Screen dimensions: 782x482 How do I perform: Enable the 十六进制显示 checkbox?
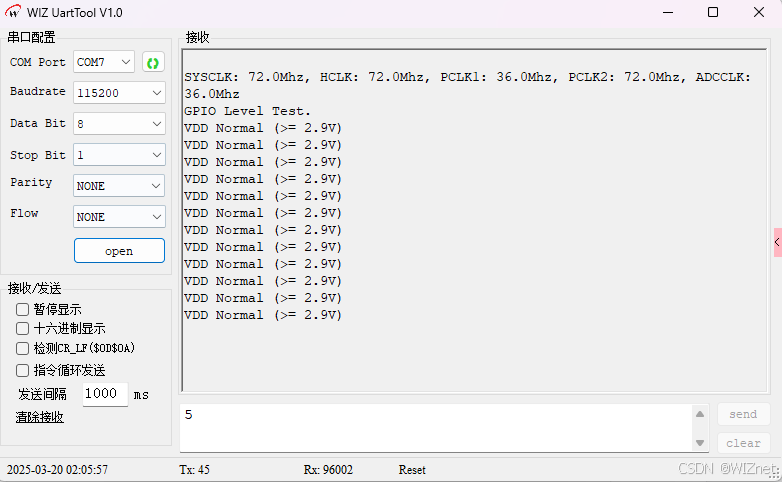pos(22,328)
